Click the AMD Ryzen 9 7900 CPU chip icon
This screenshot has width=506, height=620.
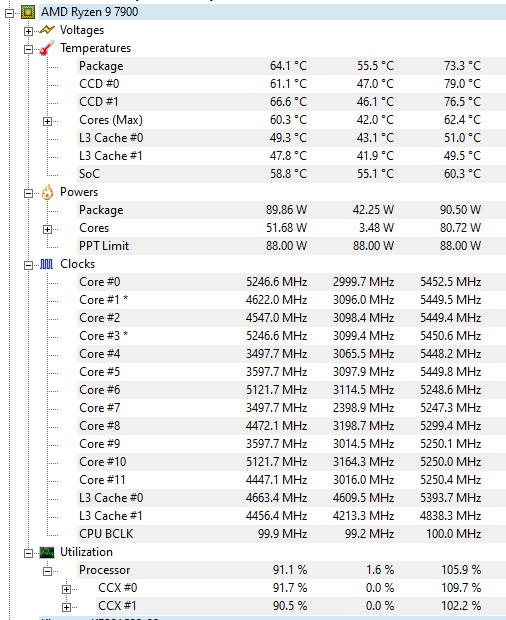tap(28, 12)
